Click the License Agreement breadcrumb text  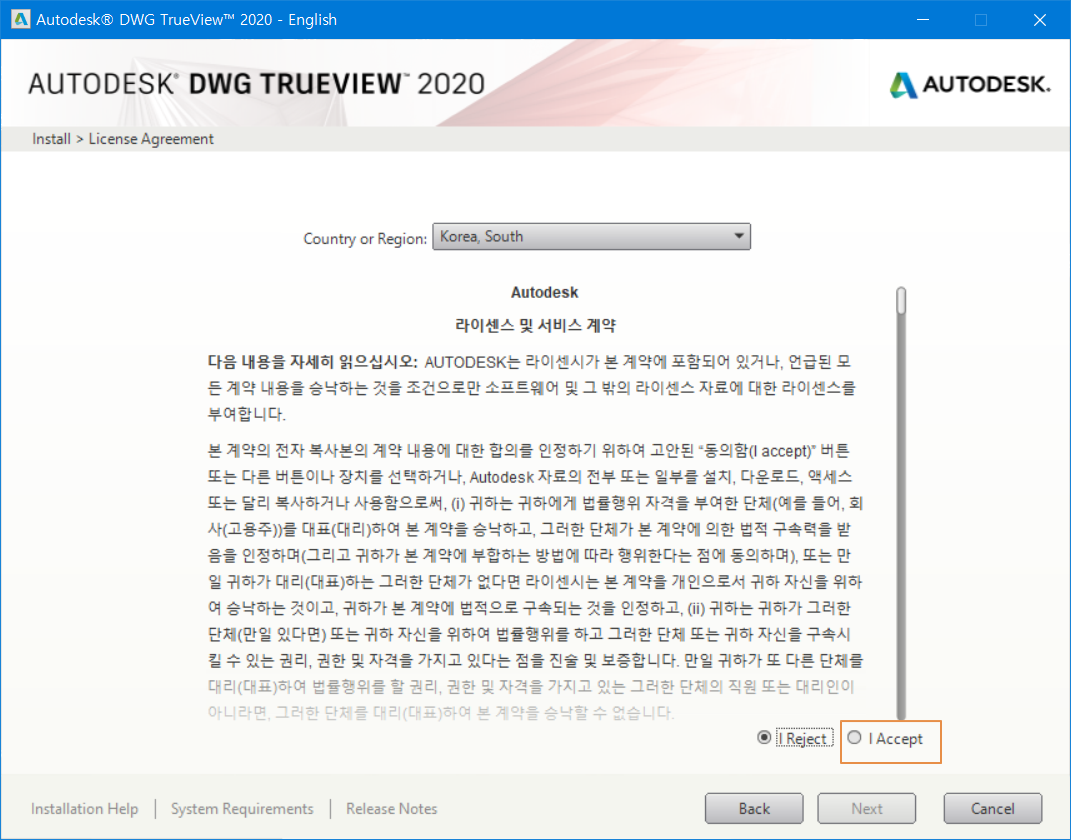(x=151, y=139)
